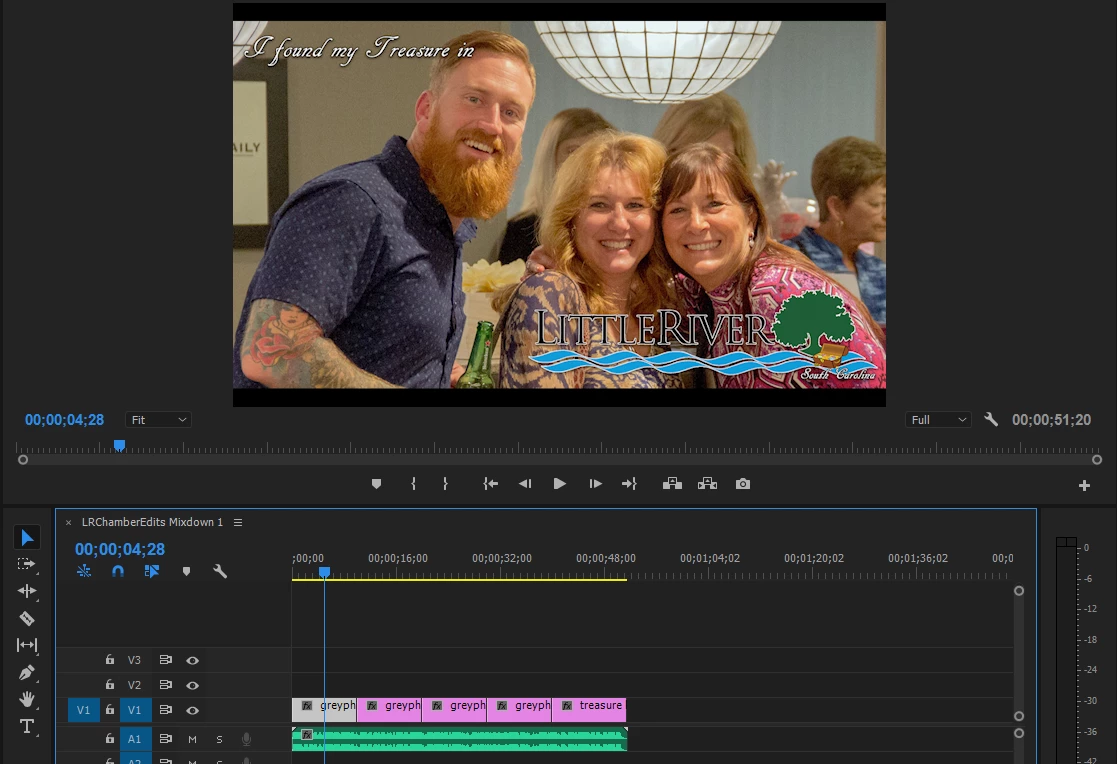Click Add Marker in Program Monitor
This screenshot has width=1117, height=764.
point(377,484)
